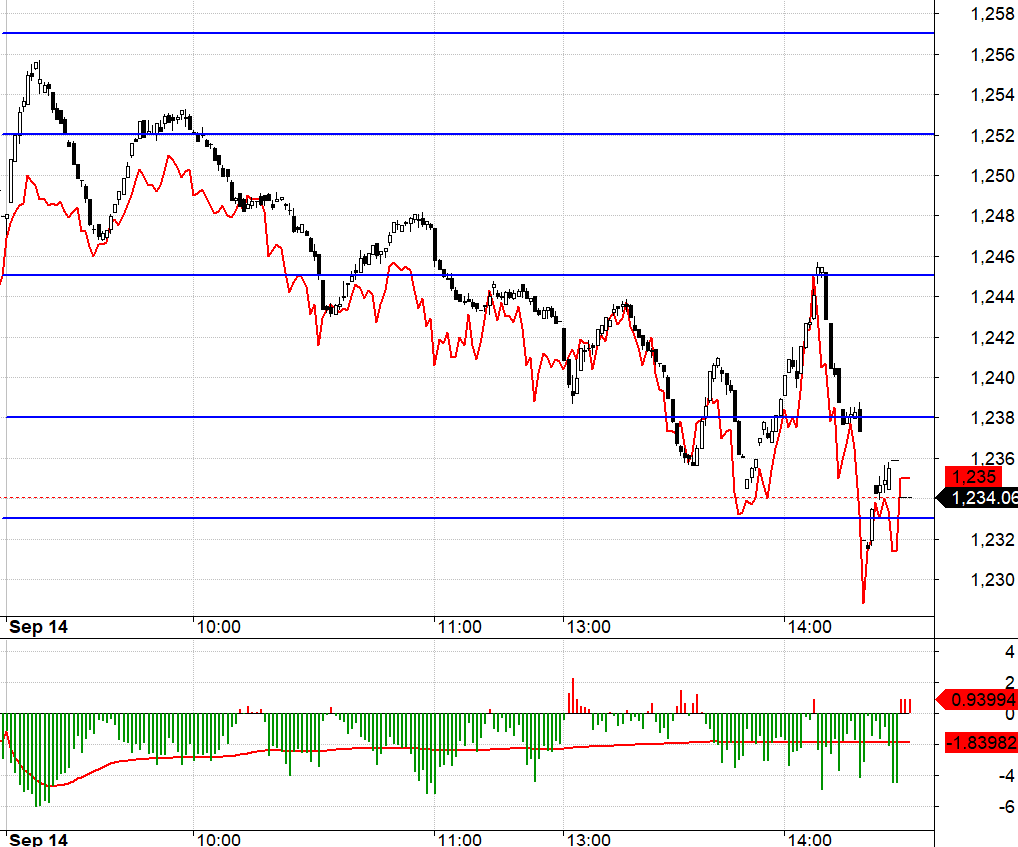Viewport: 1018px width, 847px height.
Task: Click the 4 label on indicator scale
Action: point(981,652)
